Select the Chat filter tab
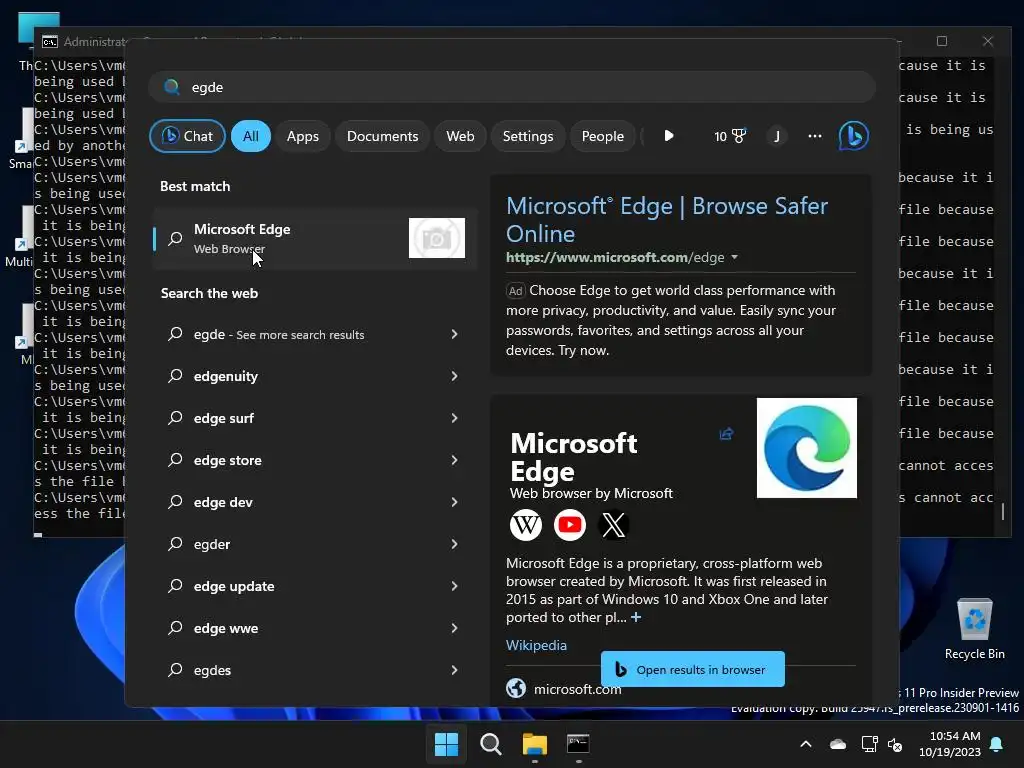This screenshot has height=768, width=1024. 187,136
